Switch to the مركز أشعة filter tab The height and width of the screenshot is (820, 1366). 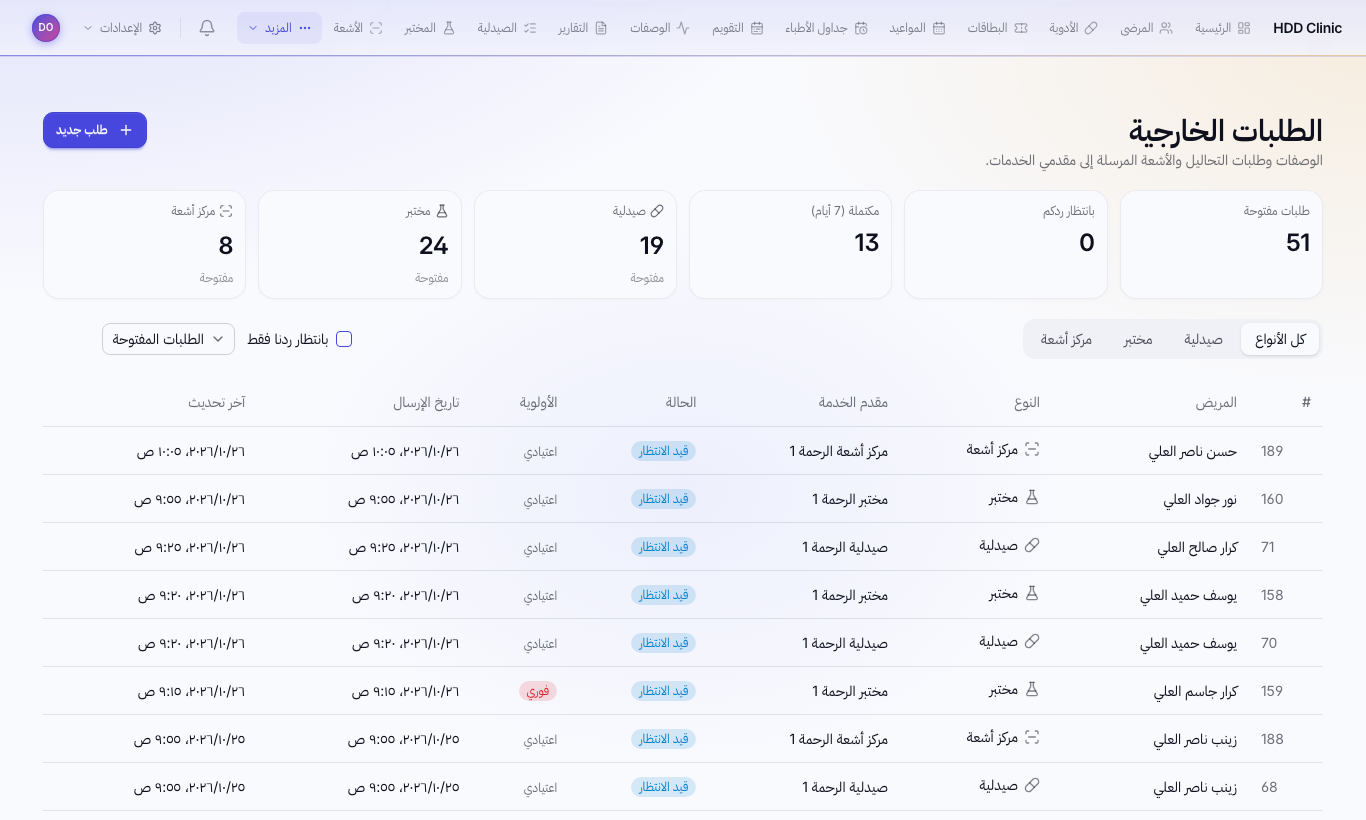tap(1066, 339)
